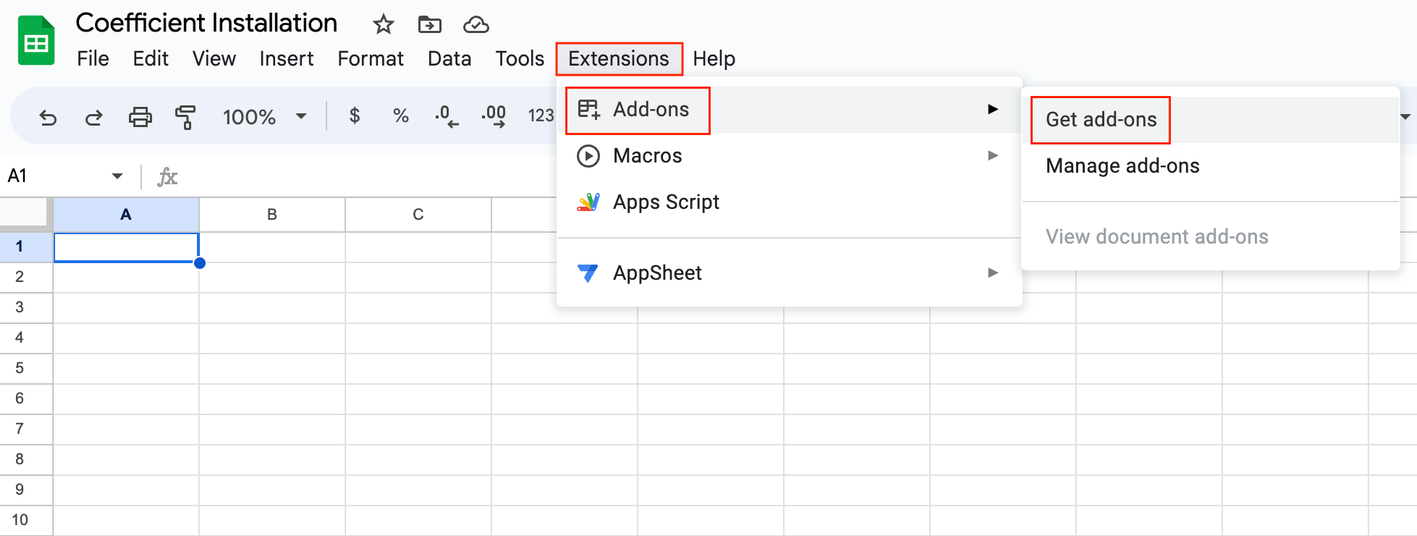The image size is (1417, 536).
Task: Click the A1 name box
Action: click(x=55, y=176)
